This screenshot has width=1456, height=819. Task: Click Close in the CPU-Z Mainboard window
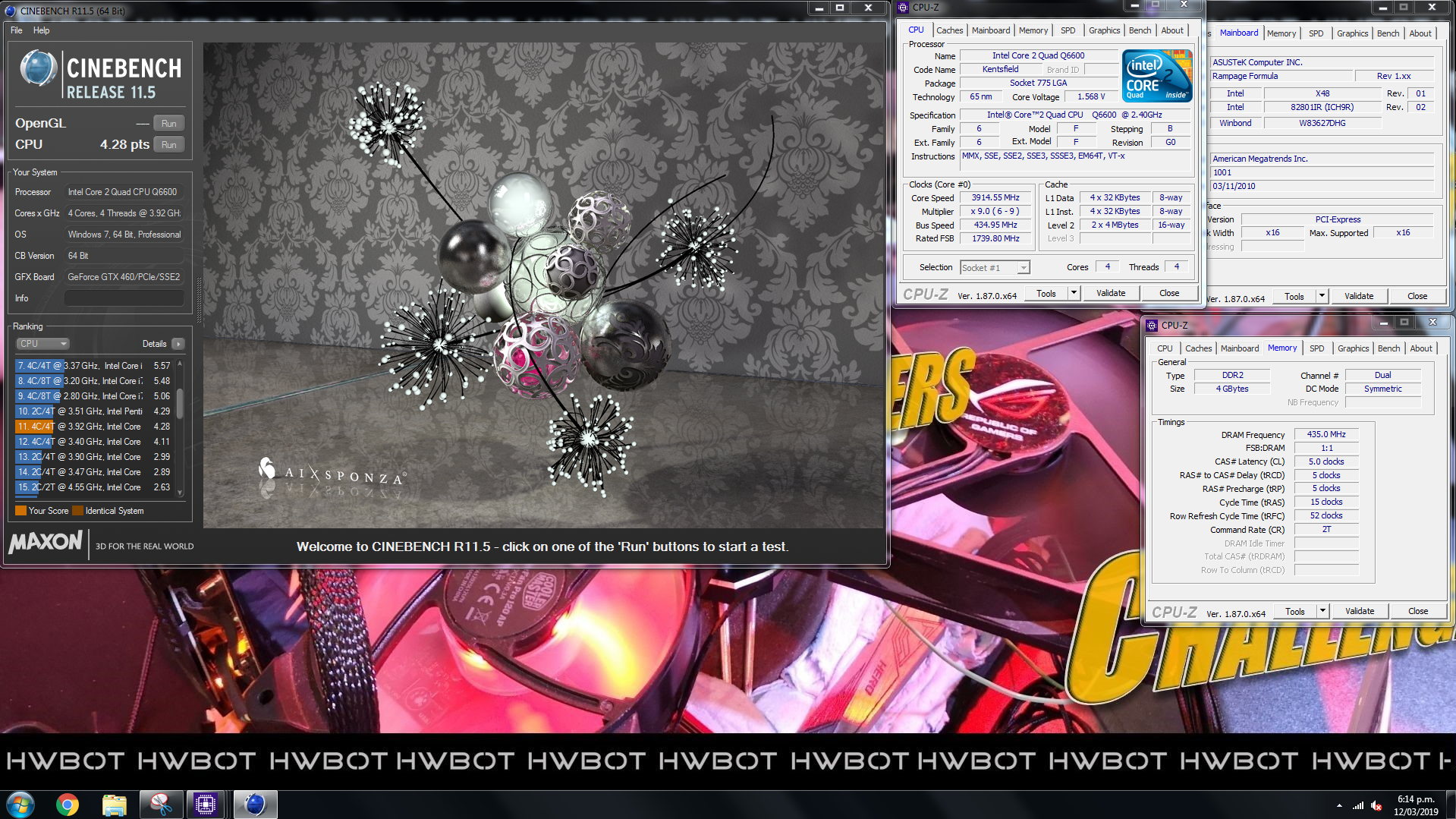pyautogui.click(x=1417, y=296)
